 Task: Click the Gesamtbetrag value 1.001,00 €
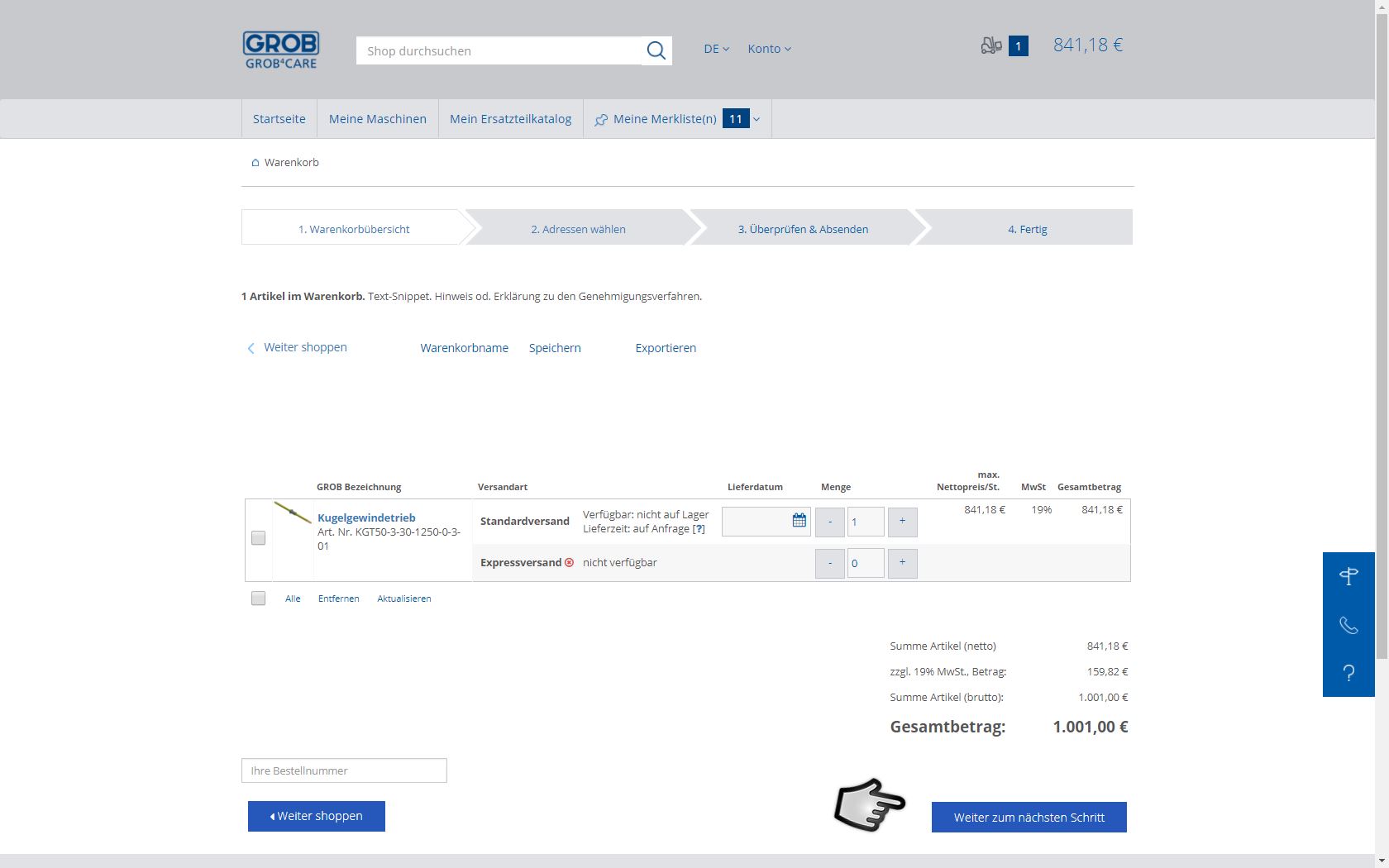point(1091,727)
